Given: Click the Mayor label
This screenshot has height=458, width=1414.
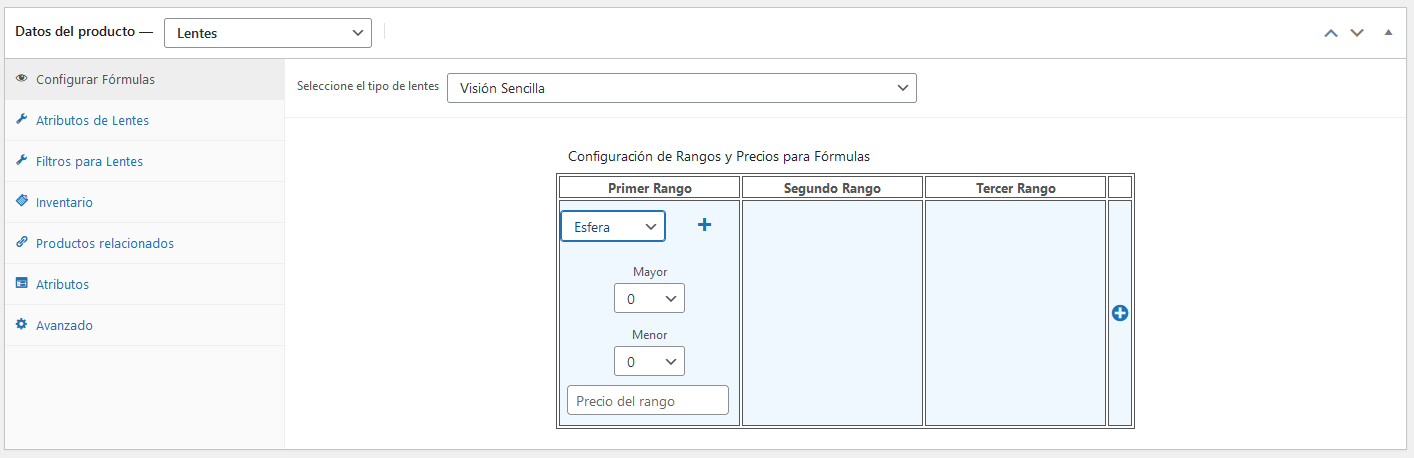Looking at the screenshot, I should pyautogui.click(x=649, y=272).
